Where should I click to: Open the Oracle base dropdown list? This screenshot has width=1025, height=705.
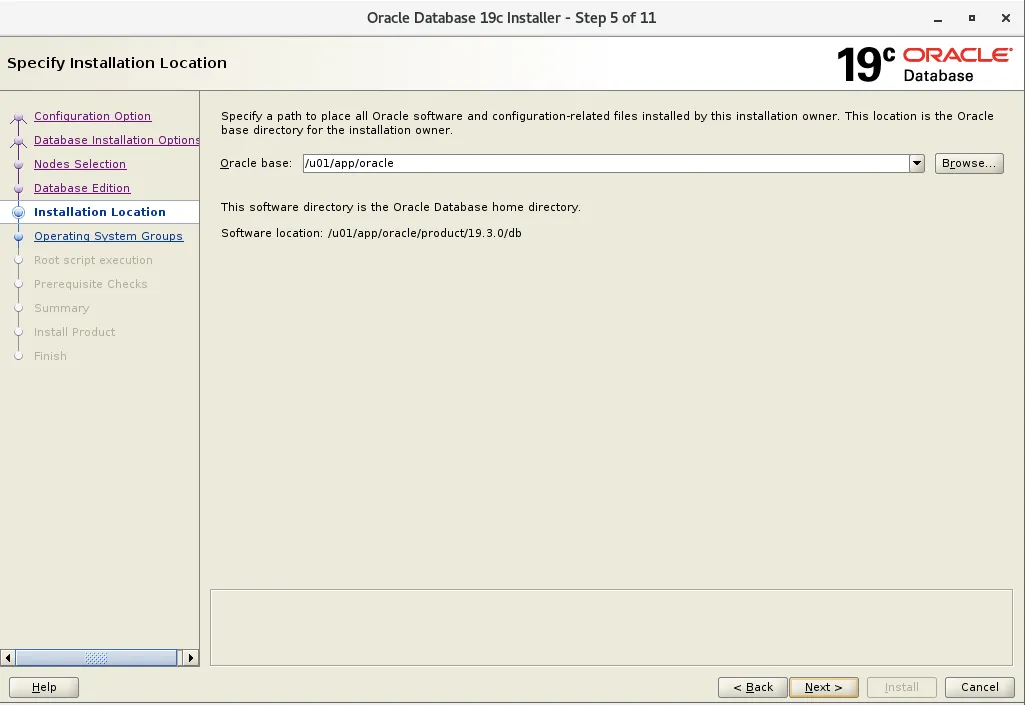917,163
